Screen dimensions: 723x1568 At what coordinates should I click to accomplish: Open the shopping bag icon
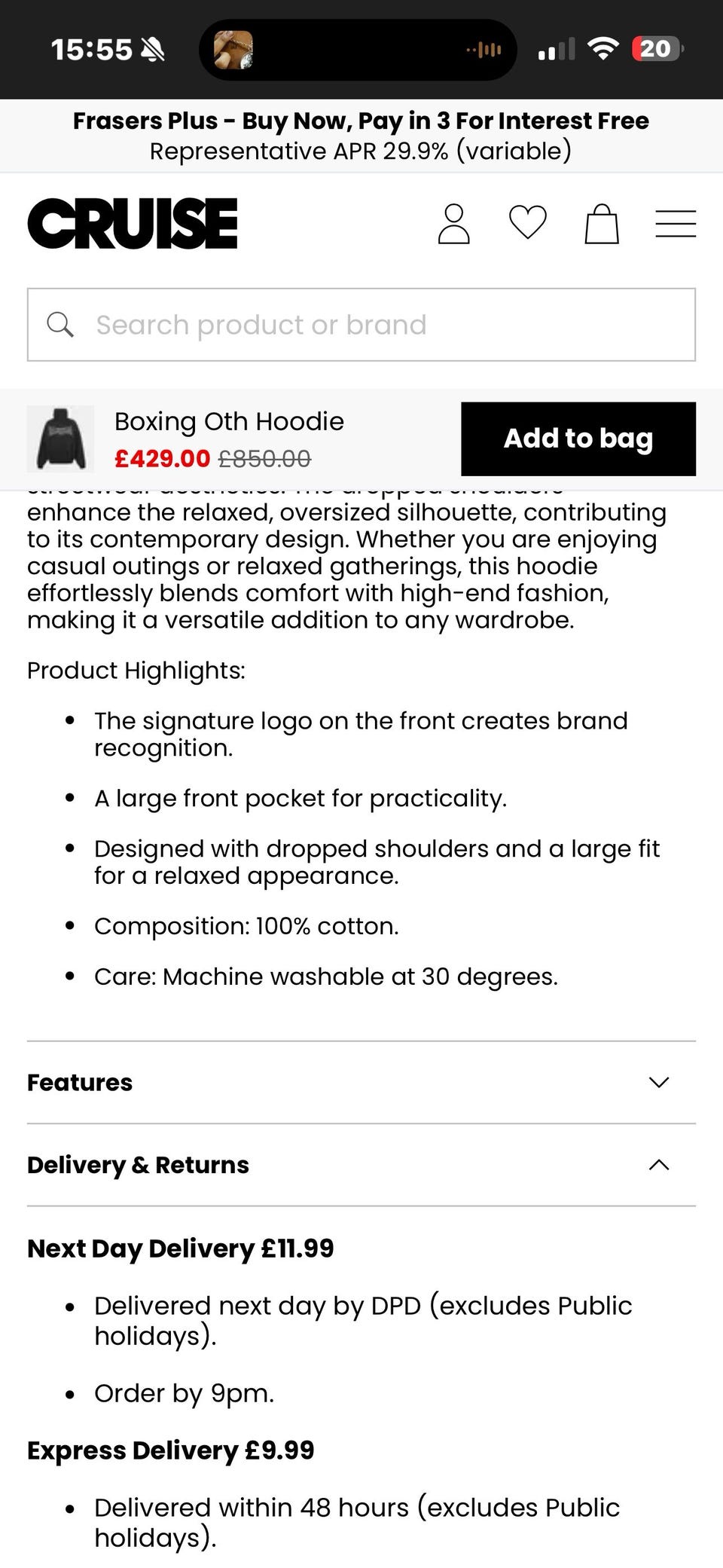click(602, 224)
